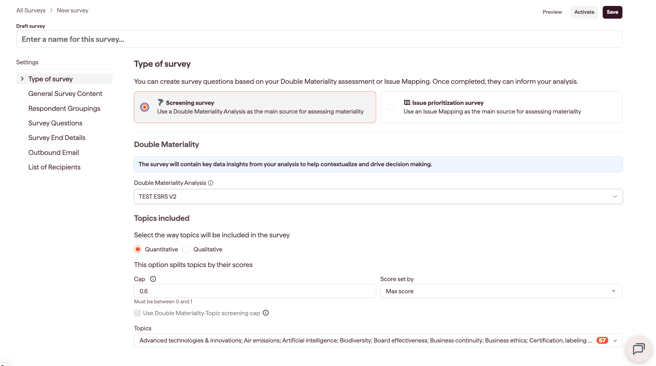656x366 pixels.
Task: Open List of Recipients section
Action: 54,167
